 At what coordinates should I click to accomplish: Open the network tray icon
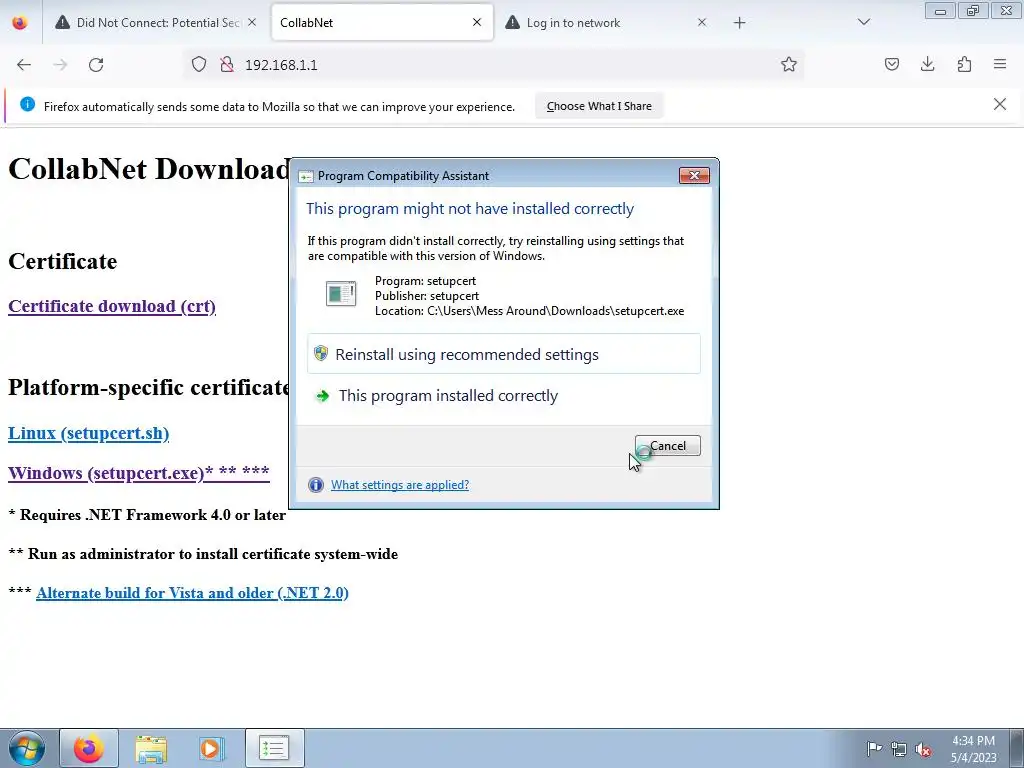[899, 748]
